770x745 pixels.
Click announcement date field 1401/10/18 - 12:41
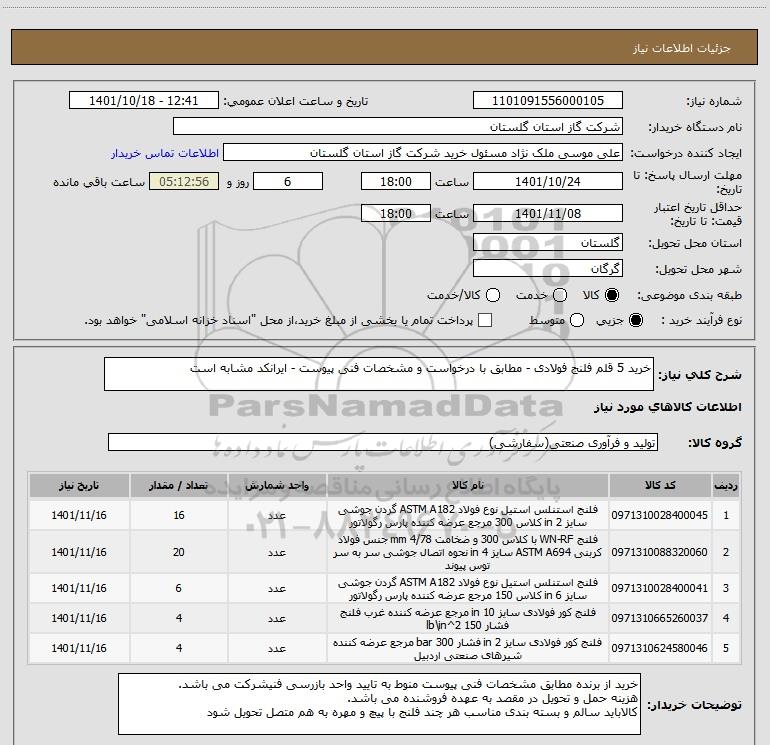(x=143, y=101)
